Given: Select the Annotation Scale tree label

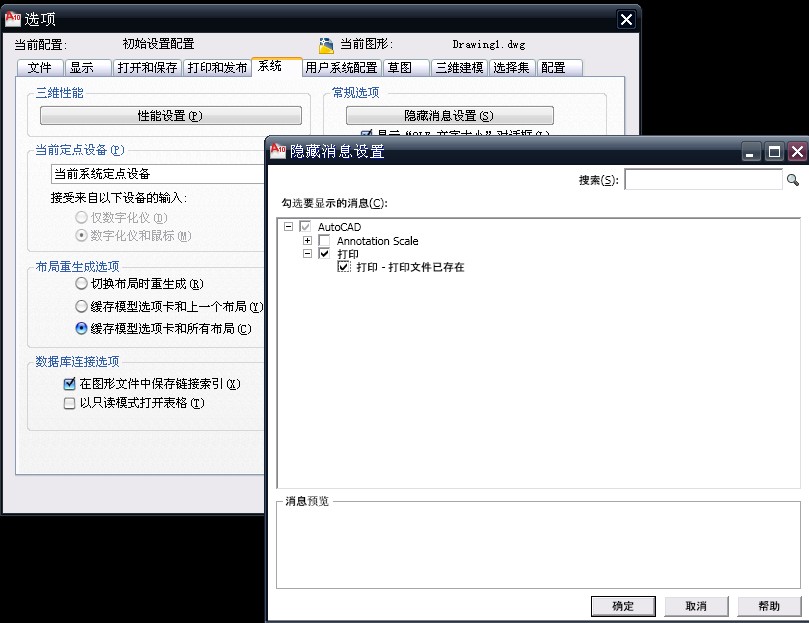Looking at the screenshot, I should [x=377, y=241].
